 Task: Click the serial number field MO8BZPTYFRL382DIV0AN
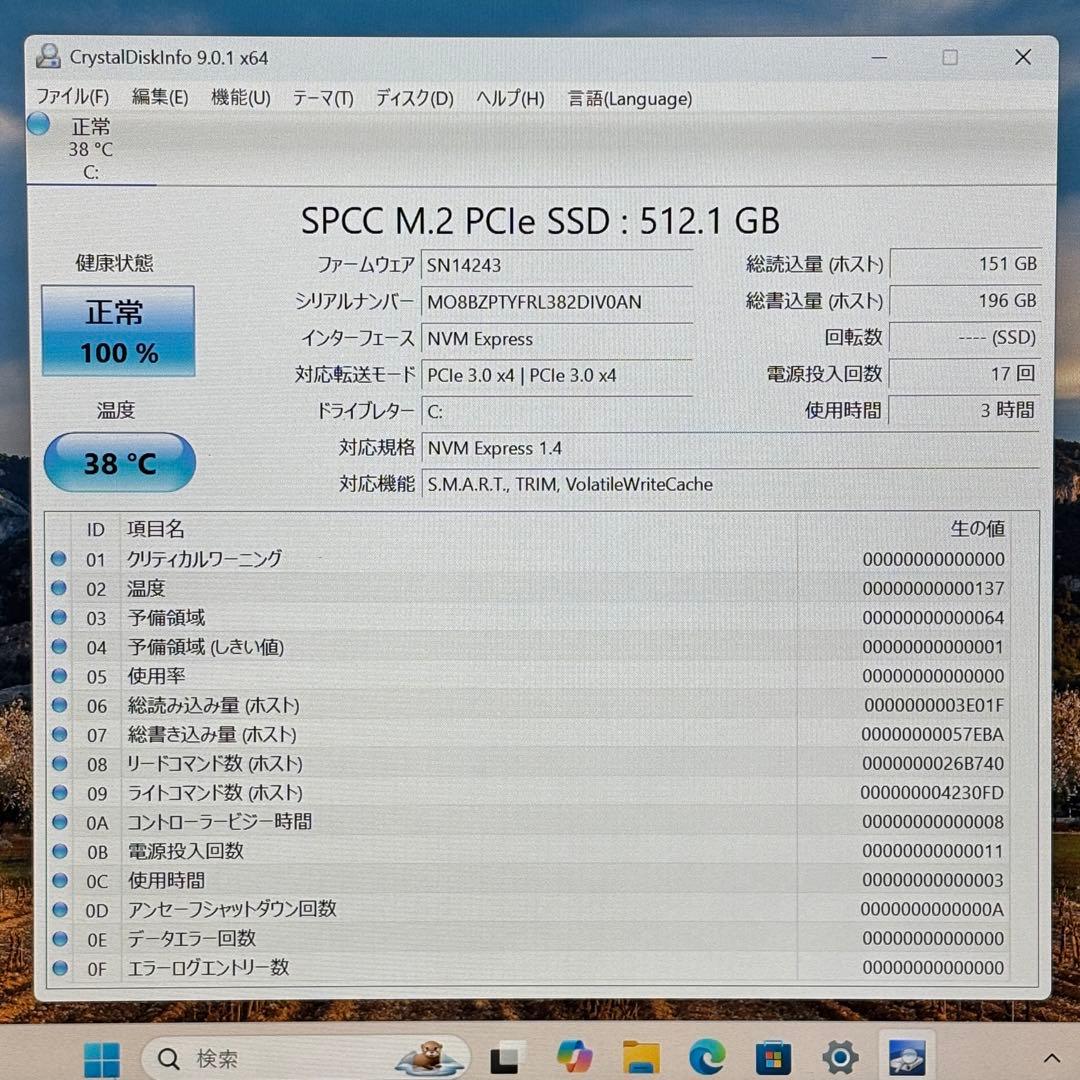pos(557,302)
